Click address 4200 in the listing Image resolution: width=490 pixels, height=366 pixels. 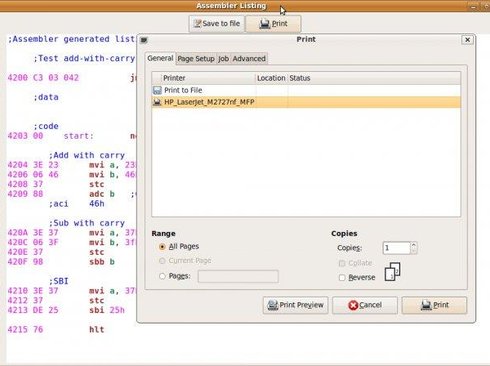click(18, 78)
